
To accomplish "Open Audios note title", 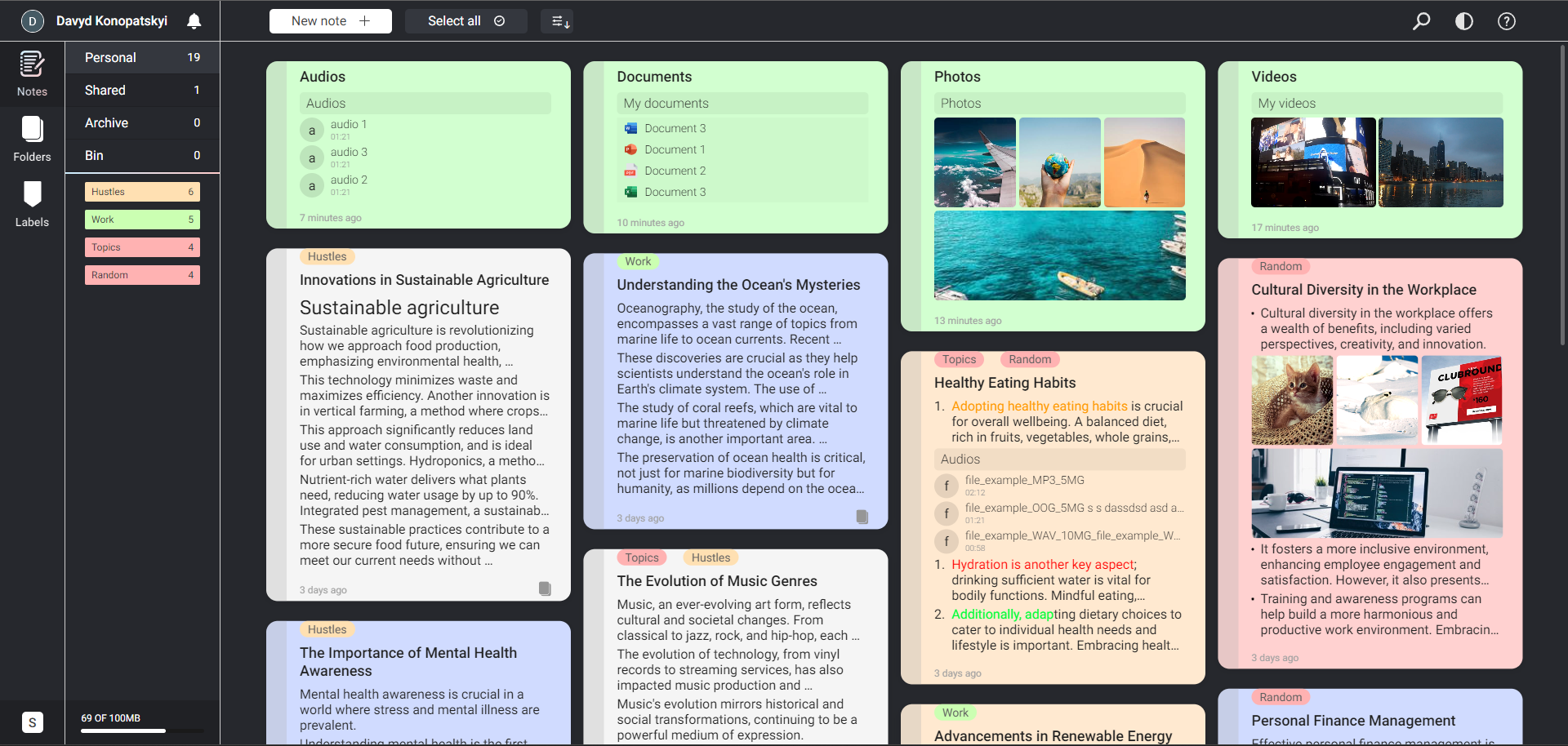I will point(323,77).
